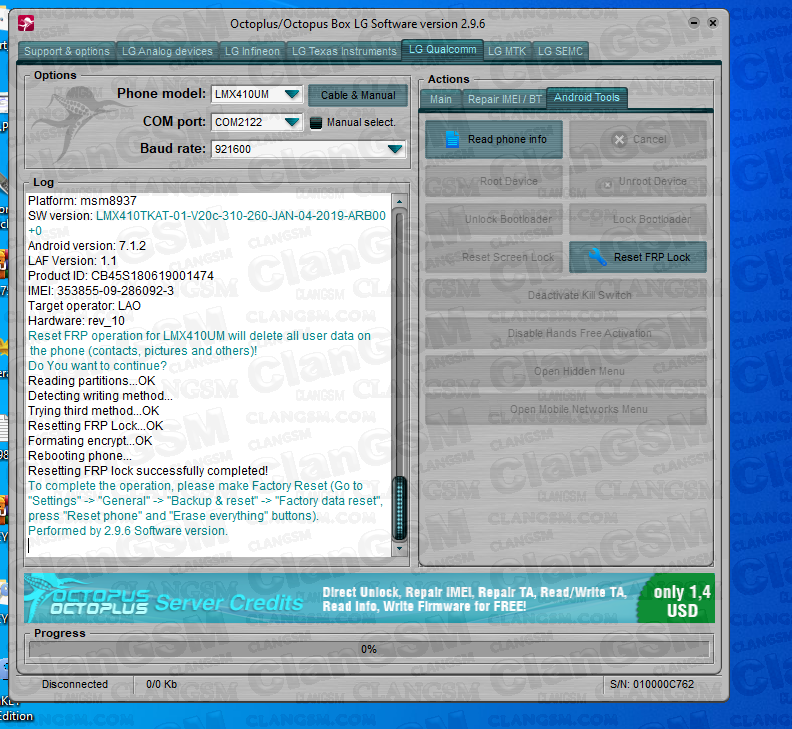Click the log scrollbar up arrow

pyautogui.click(x=400, y=202)
